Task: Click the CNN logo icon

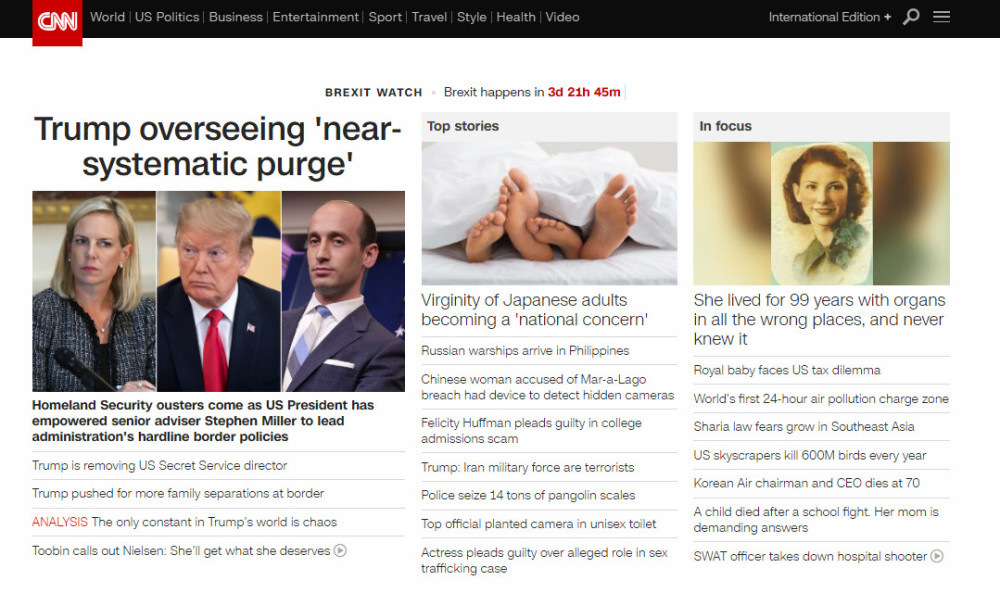Action: 57,22
